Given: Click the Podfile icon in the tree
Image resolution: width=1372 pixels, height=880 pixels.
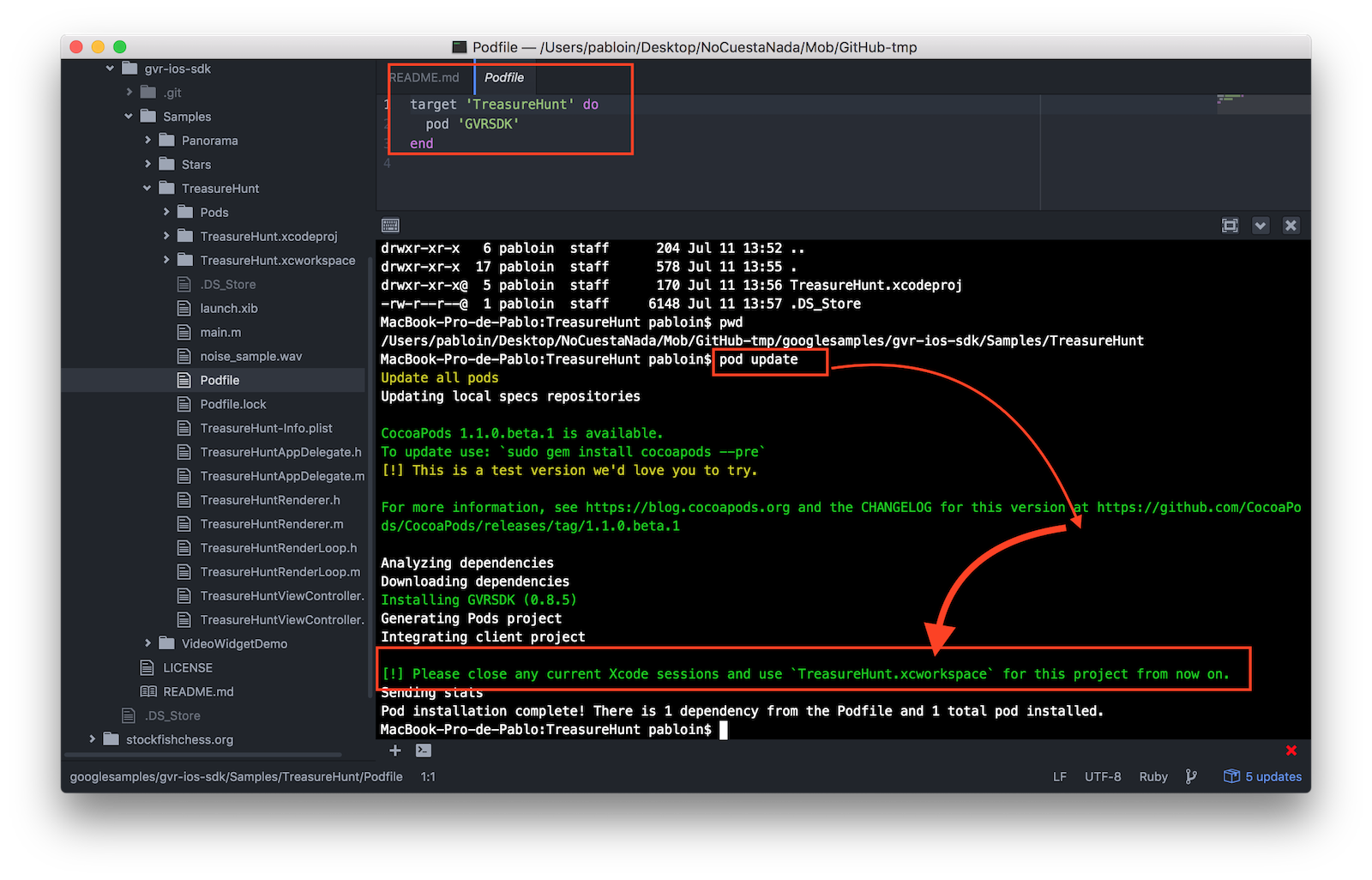Looking at the screenshot, I should click(x=184, y=380).
